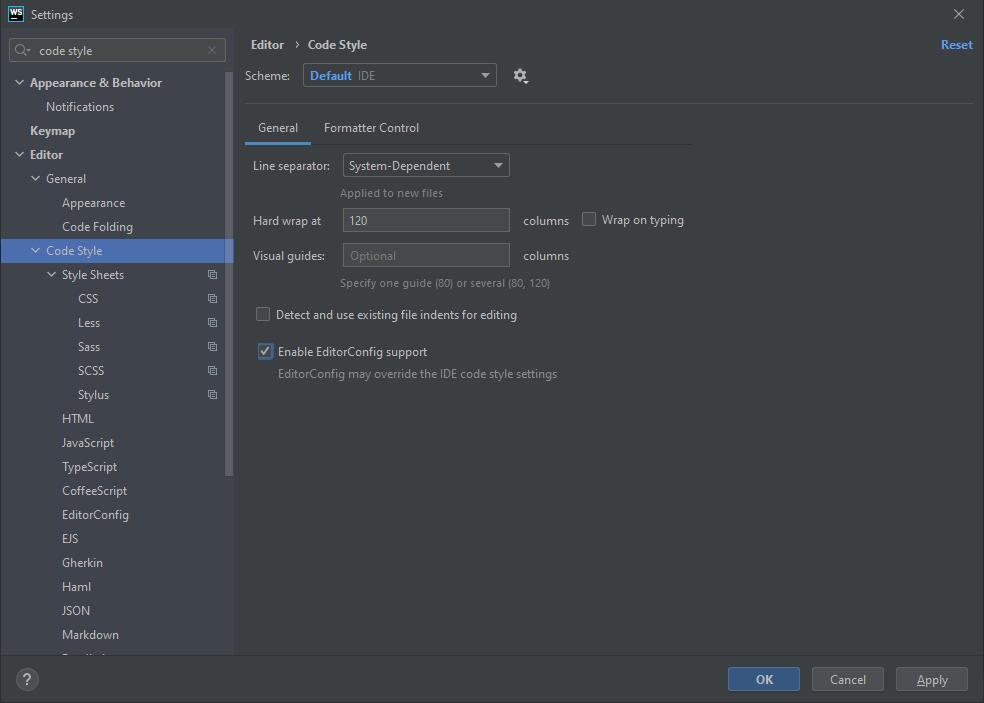Collapse the Style Sheets tree node
The width and height of the screenshot is (984, 703).
pos(52,275)
